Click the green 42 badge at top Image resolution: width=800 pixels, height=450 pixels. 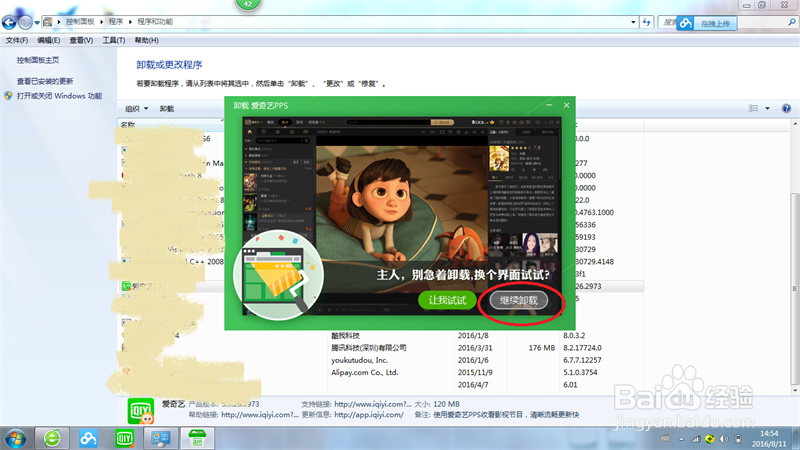coord(248,4)
